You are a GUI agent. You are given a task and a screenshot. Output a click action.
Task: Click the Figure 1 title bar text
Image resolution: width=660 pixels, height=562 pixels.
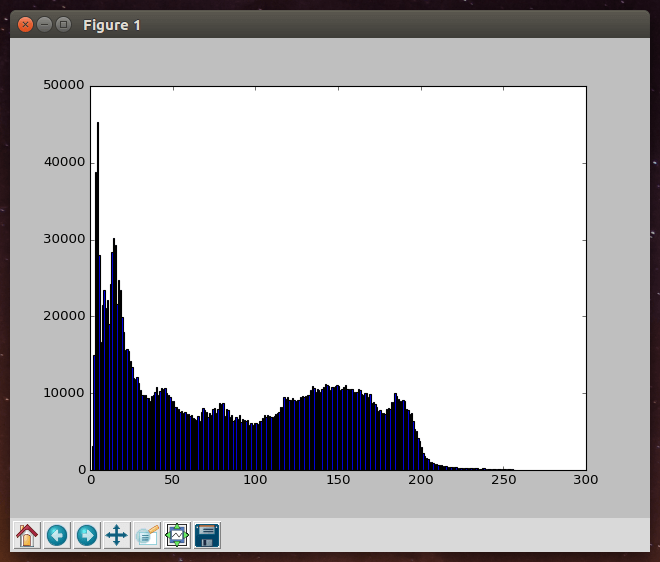point(112,24)
